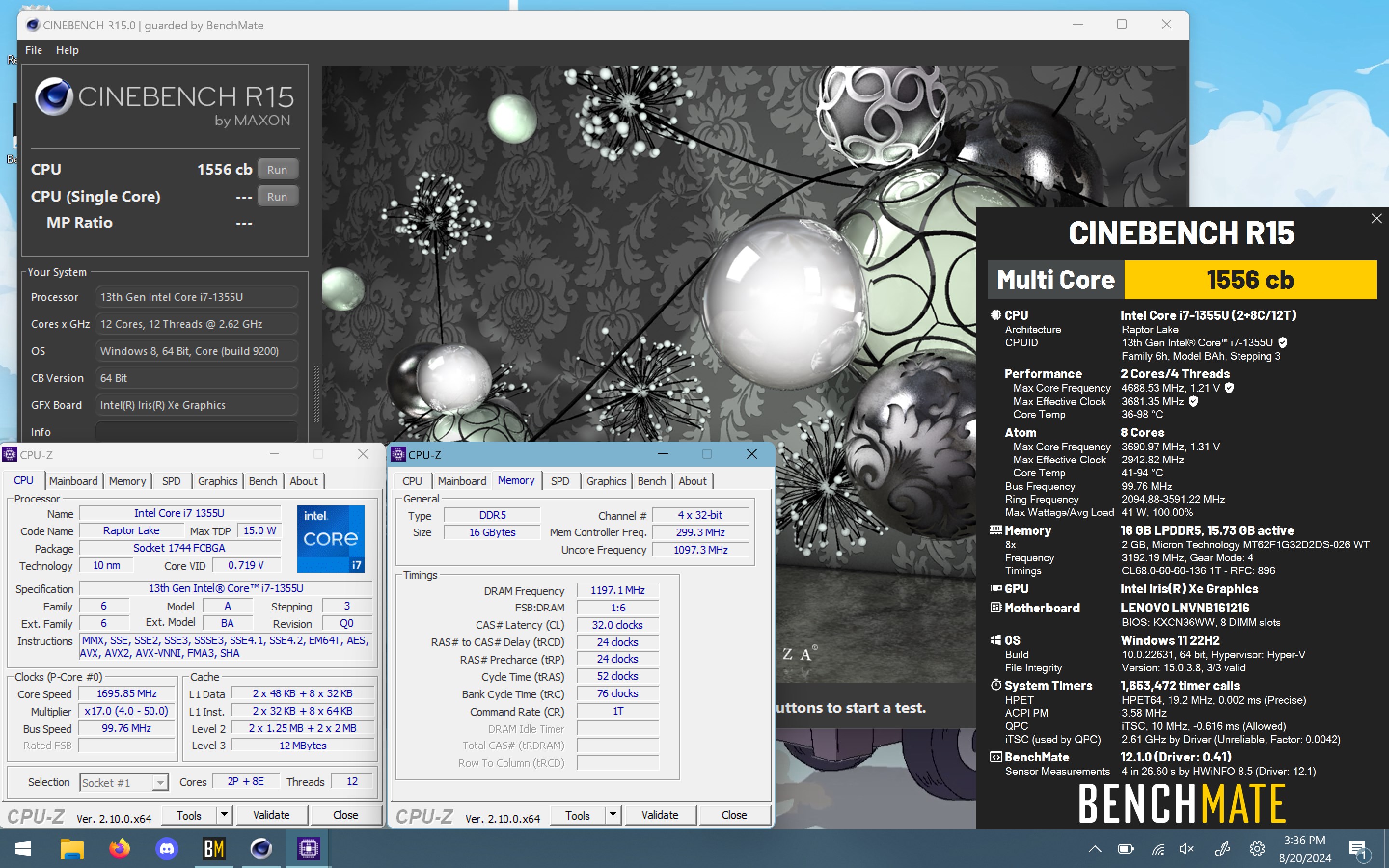Click the BENCHMATE logo in overlay
Image resolution: width=1389 pixels, height=868 pixels.
coord(1182,804)
